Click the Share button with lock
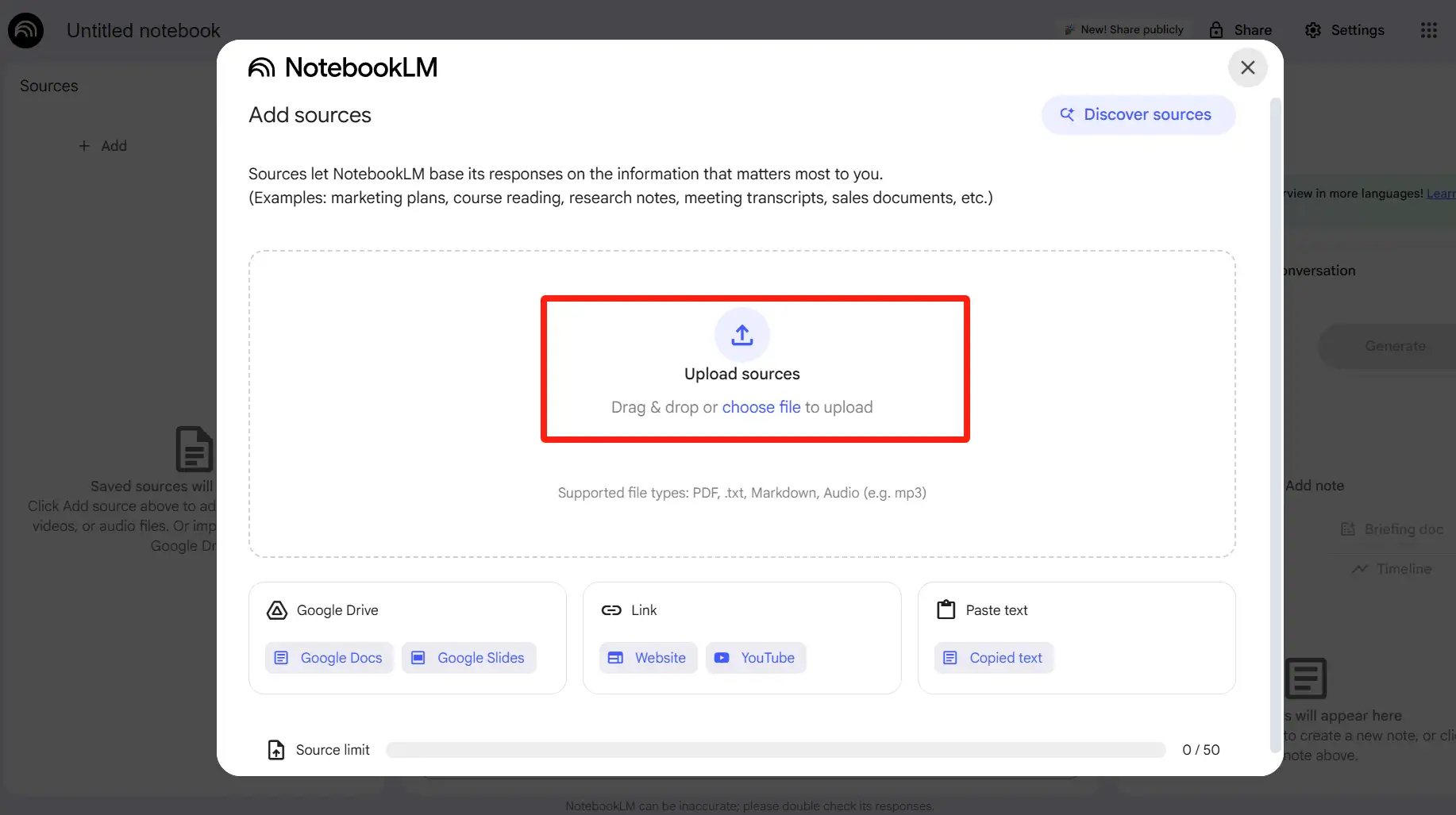This screenshot has height=815, width=1456. click(x=1240, y=30)
